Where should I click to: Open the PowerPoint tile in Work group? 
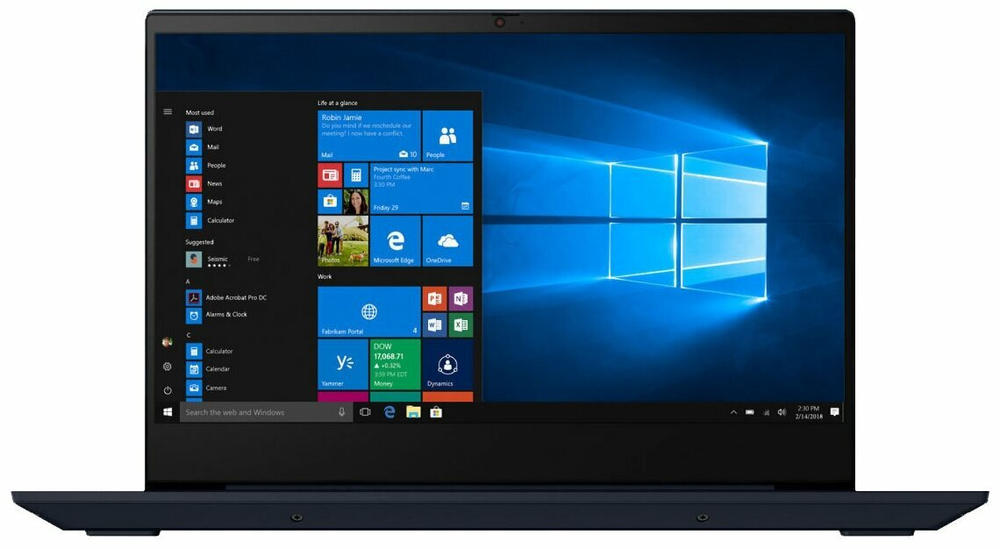tap(434, 298)
